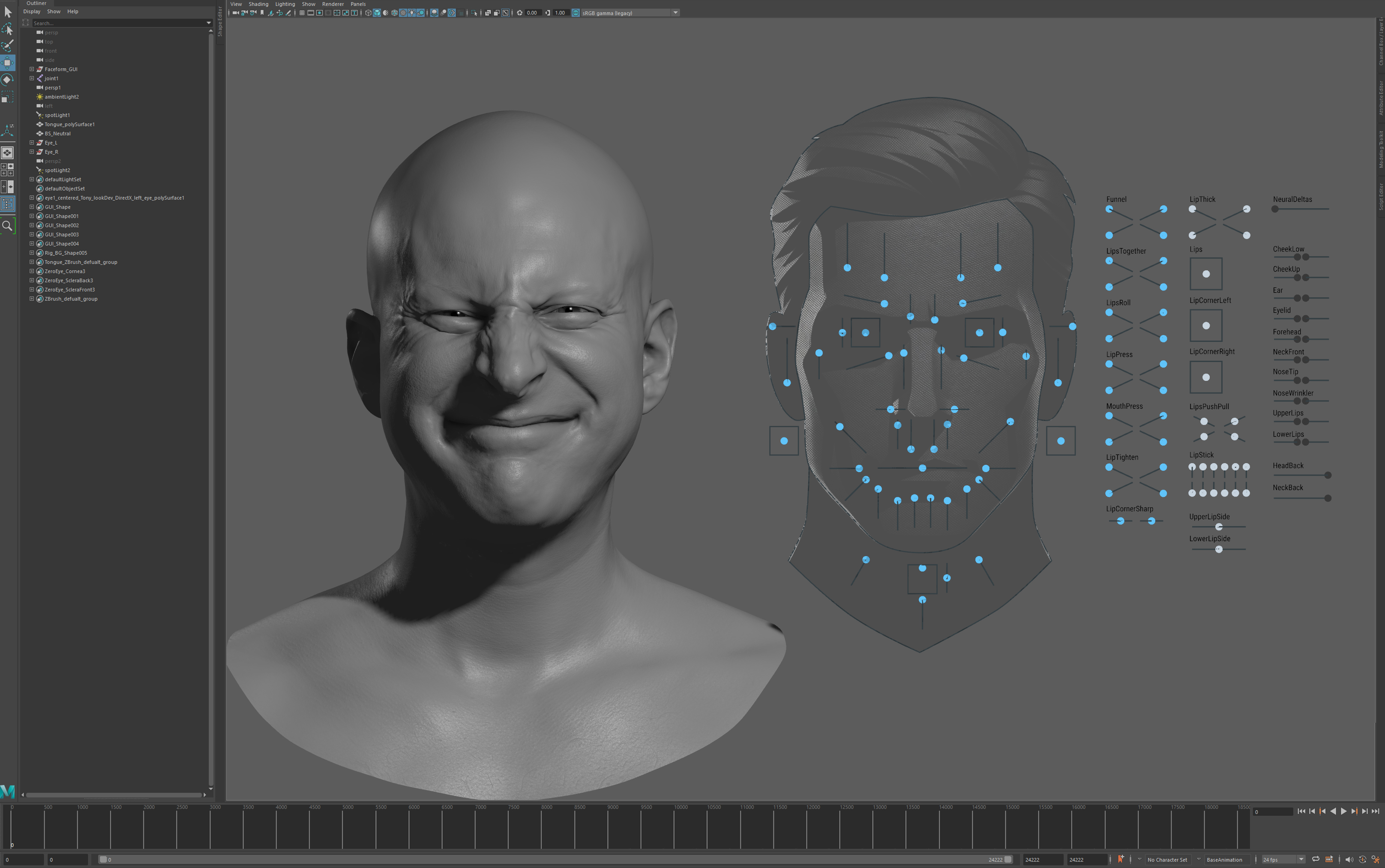Open the running-figure animation preferences icon
This screenshot has width=1385, height=868.
[1376, 859]
